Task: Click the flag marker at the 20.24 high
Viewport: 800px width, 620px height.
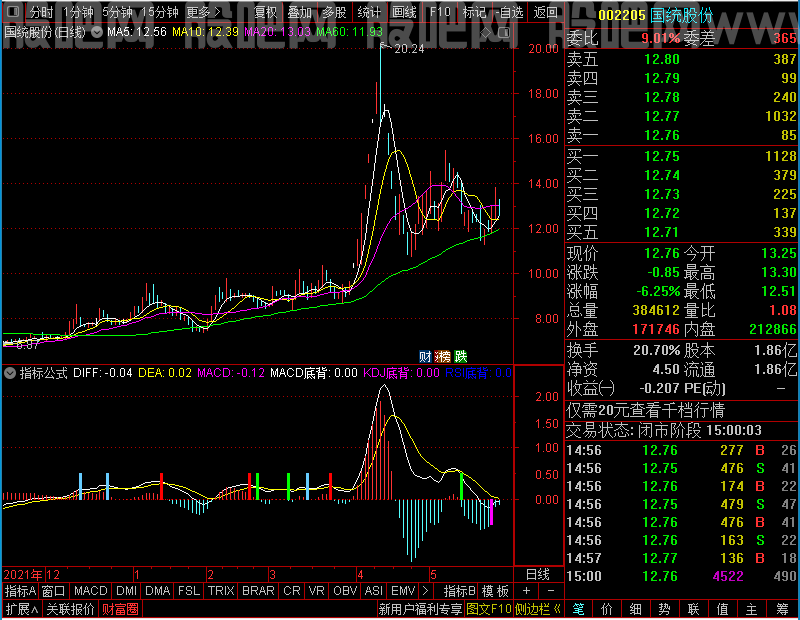Action: 385,47
